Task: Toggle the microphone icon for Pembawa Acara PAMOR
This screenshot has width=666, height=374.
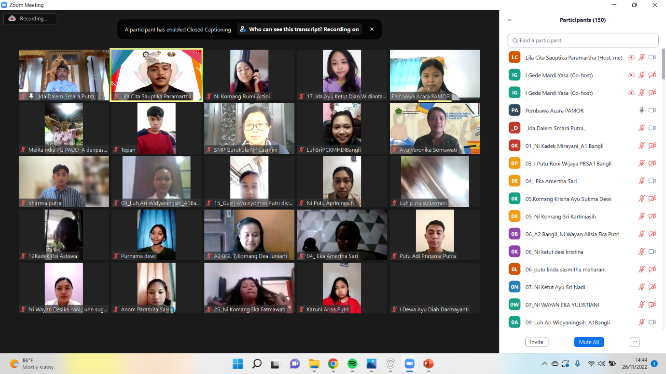Action: pos(642,110)
